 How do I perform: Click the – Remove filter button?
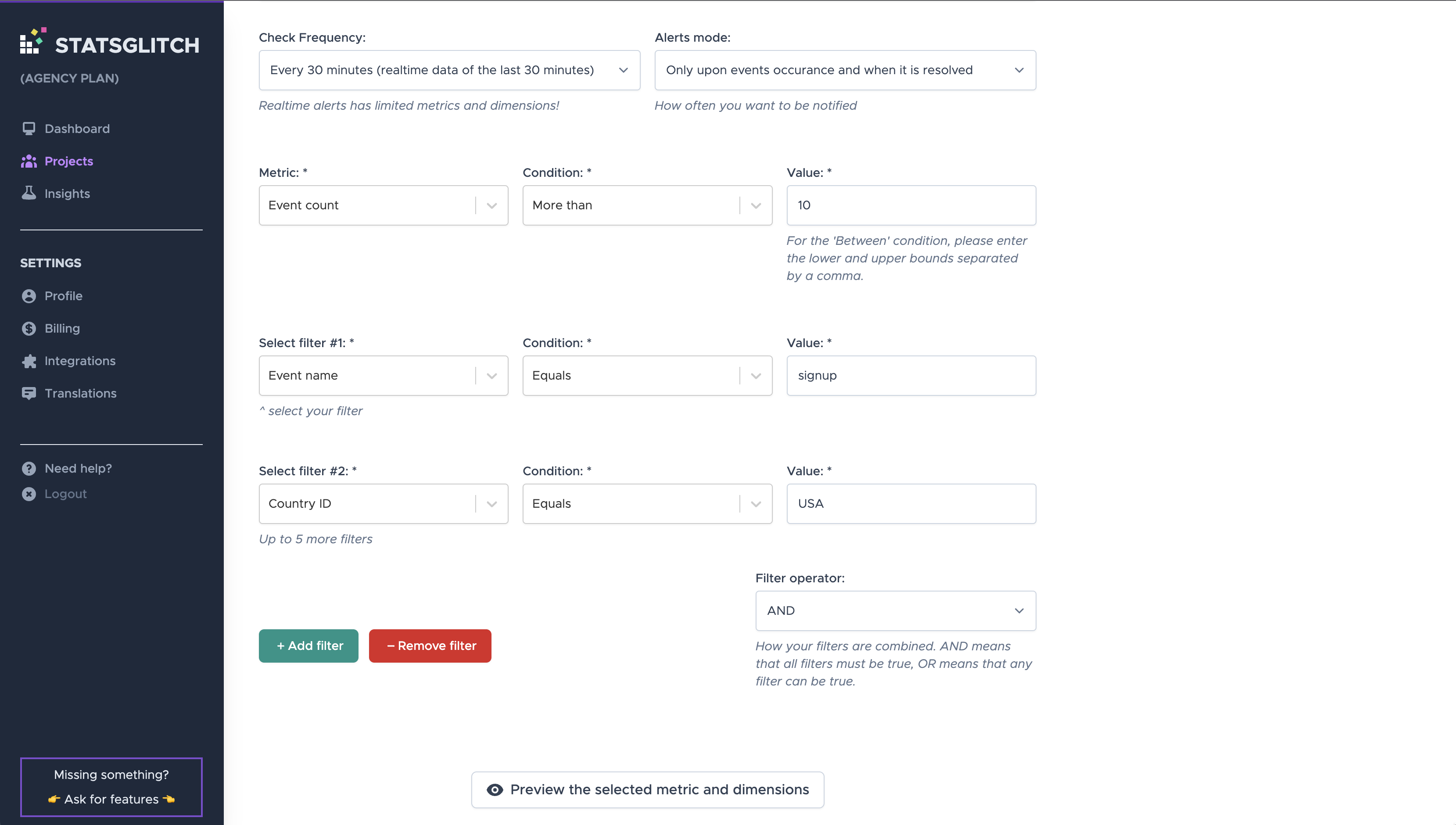[x=430, y=646]
